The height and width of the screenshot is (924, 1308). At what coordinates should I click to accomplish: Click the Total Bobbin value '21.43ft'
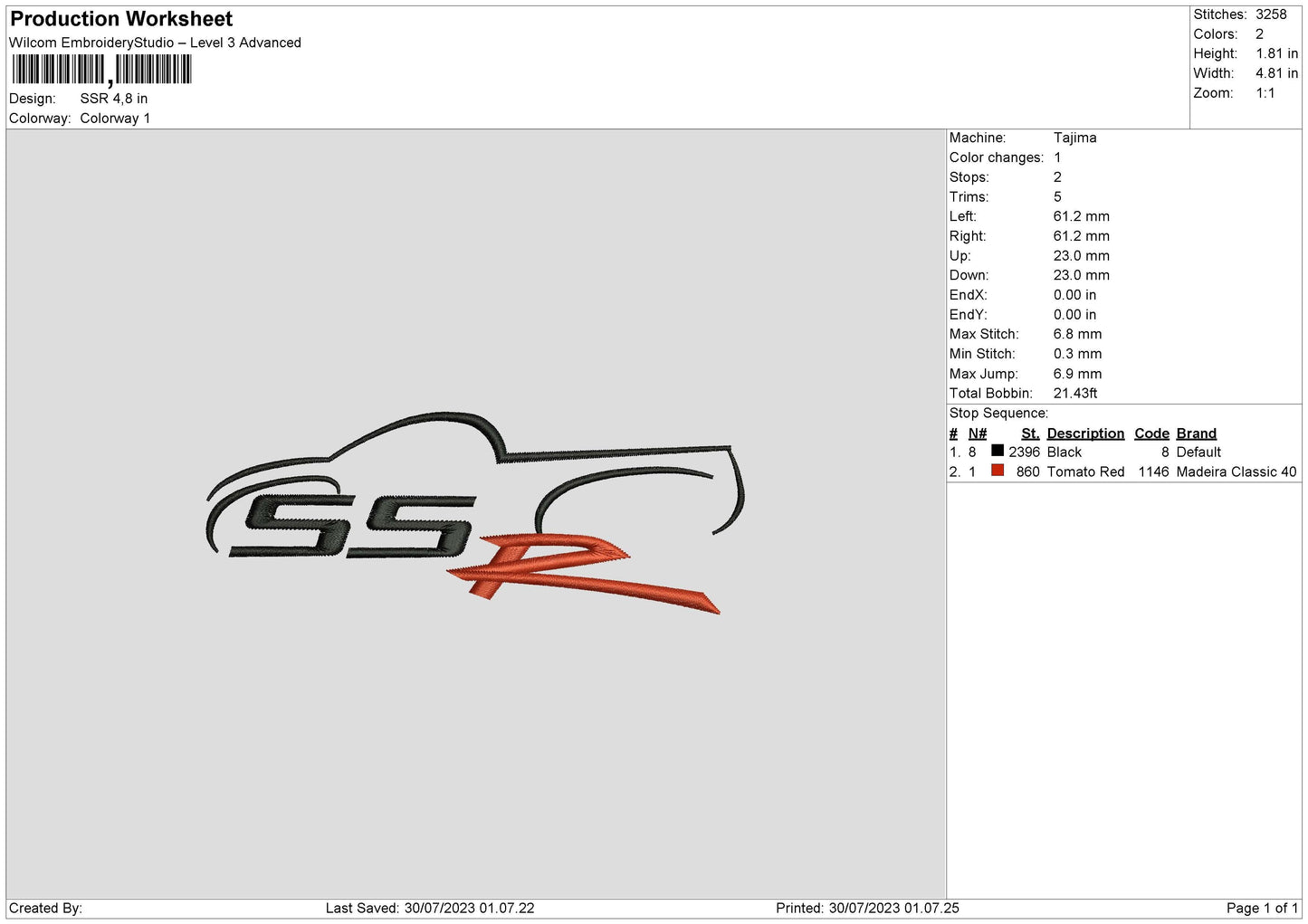point(1075,394)
